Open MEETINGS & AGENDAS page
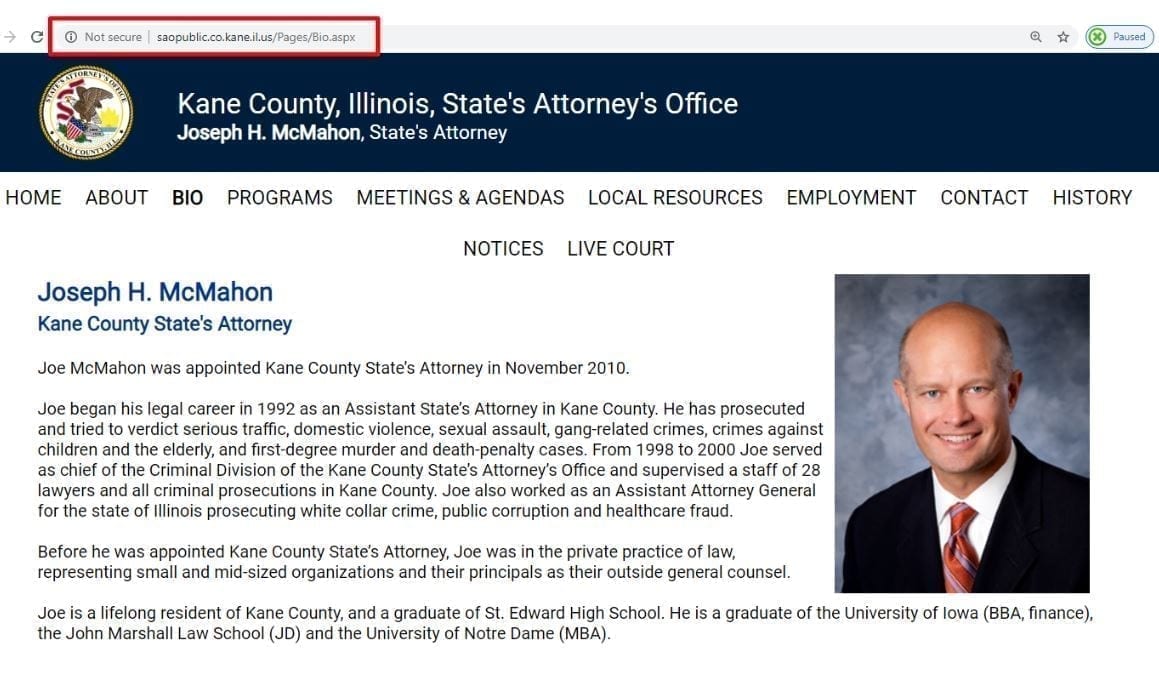1159x693 pixels. (x=460, y=198)
